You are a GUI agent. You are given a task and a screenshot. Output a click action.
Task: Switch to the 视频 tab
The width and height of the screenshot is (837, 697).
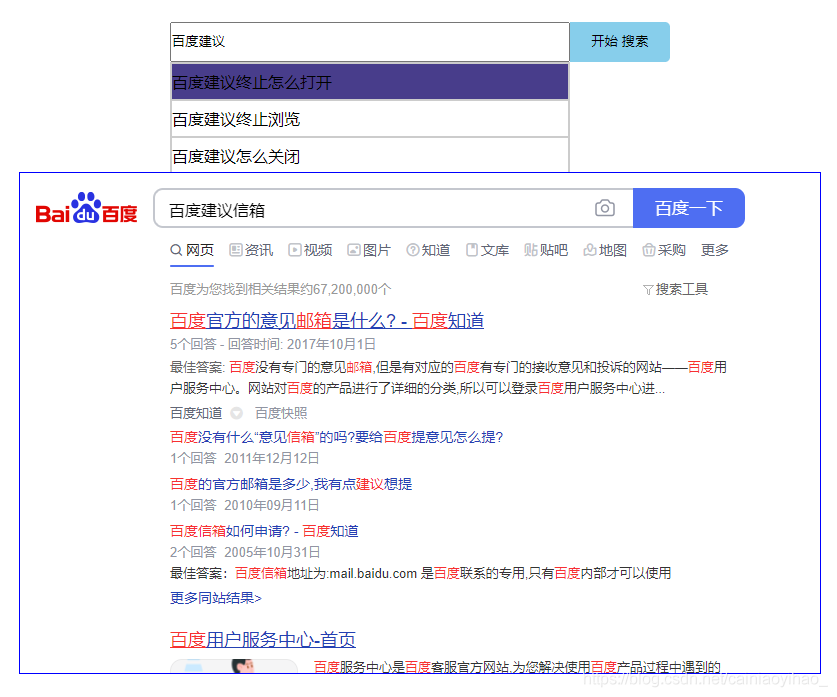[310, 250]
